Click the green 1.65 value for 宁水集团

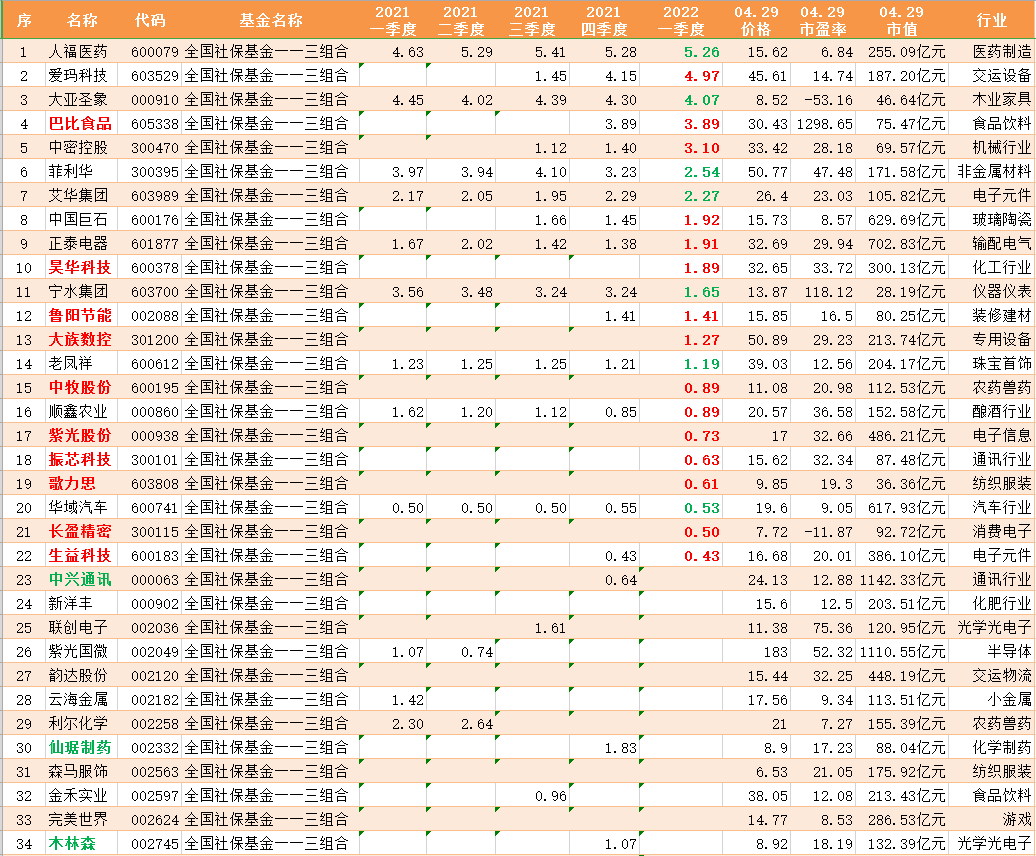click(x=702, y=292)
